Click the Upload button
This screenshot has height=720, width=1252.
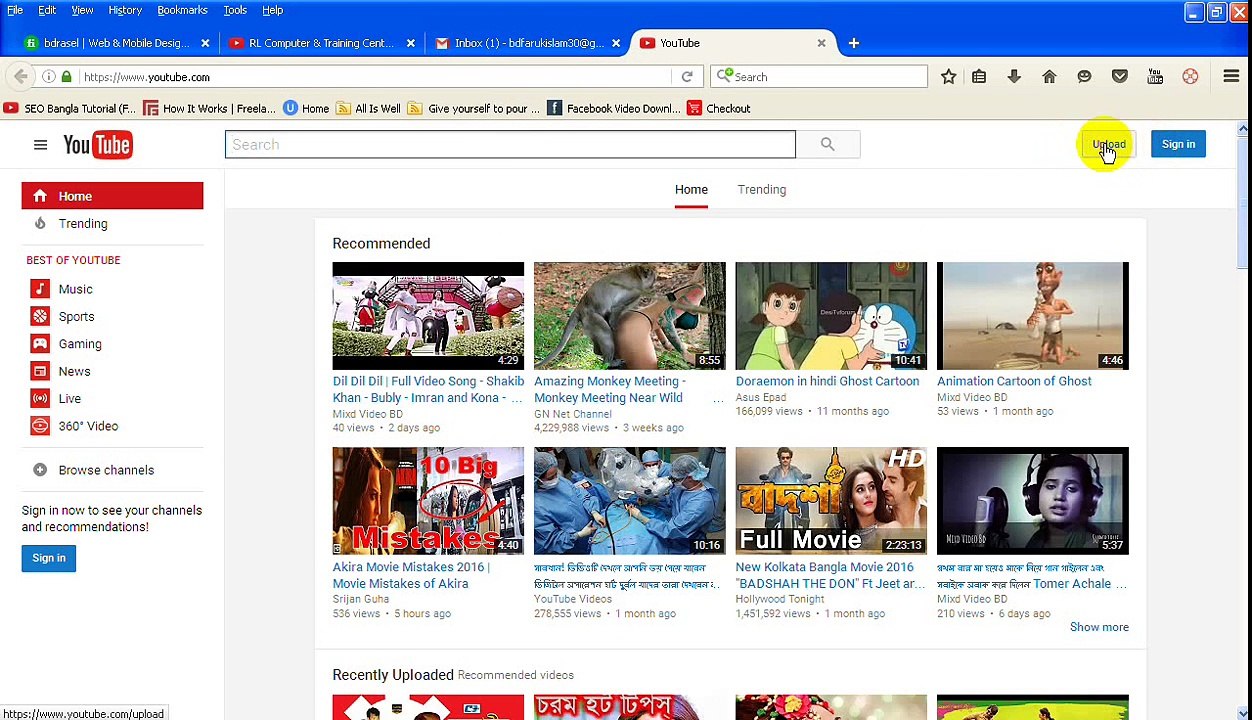point(1108,144)
